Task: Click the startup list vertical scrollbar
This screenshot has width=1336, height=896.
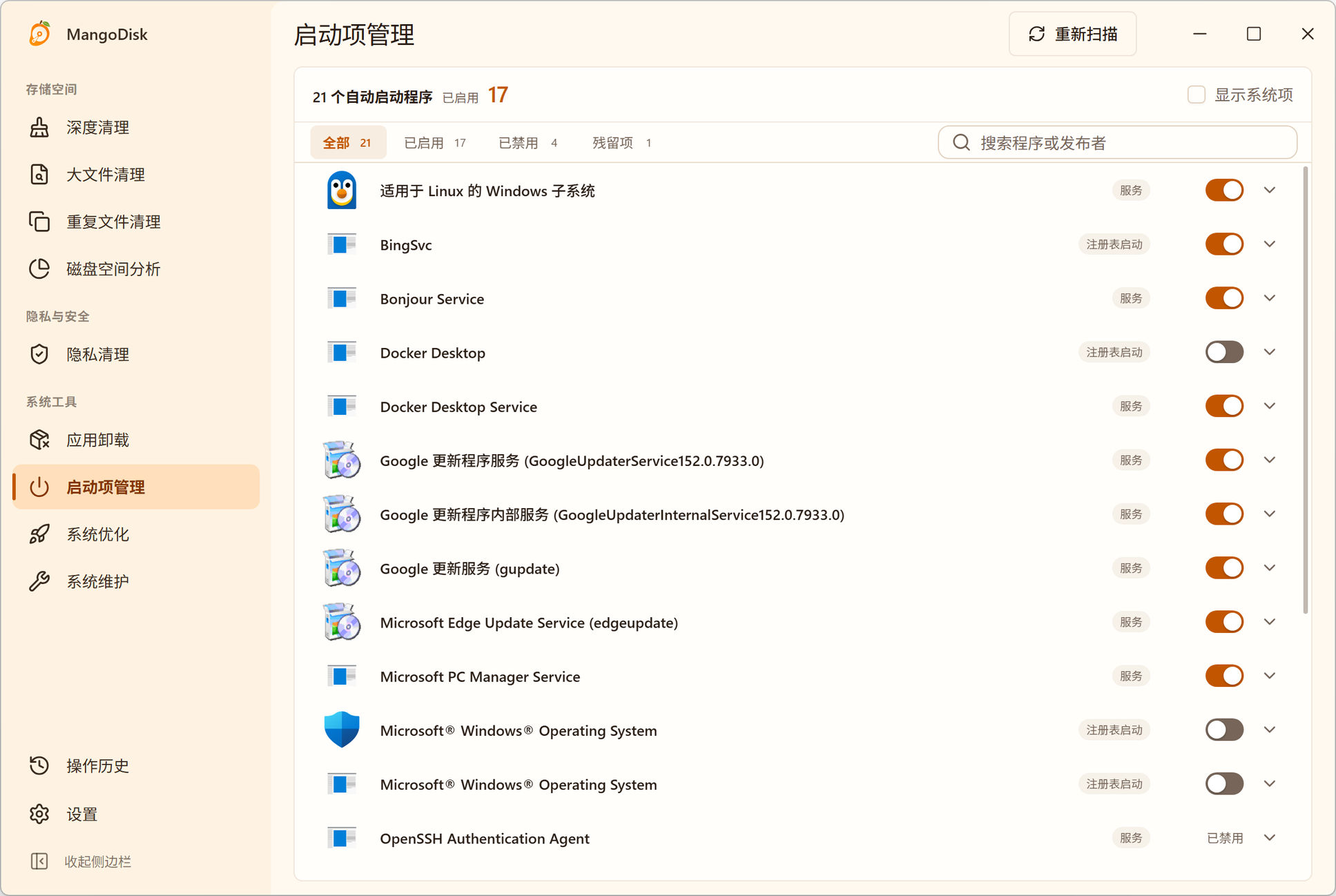Action: click(1305, 390)
